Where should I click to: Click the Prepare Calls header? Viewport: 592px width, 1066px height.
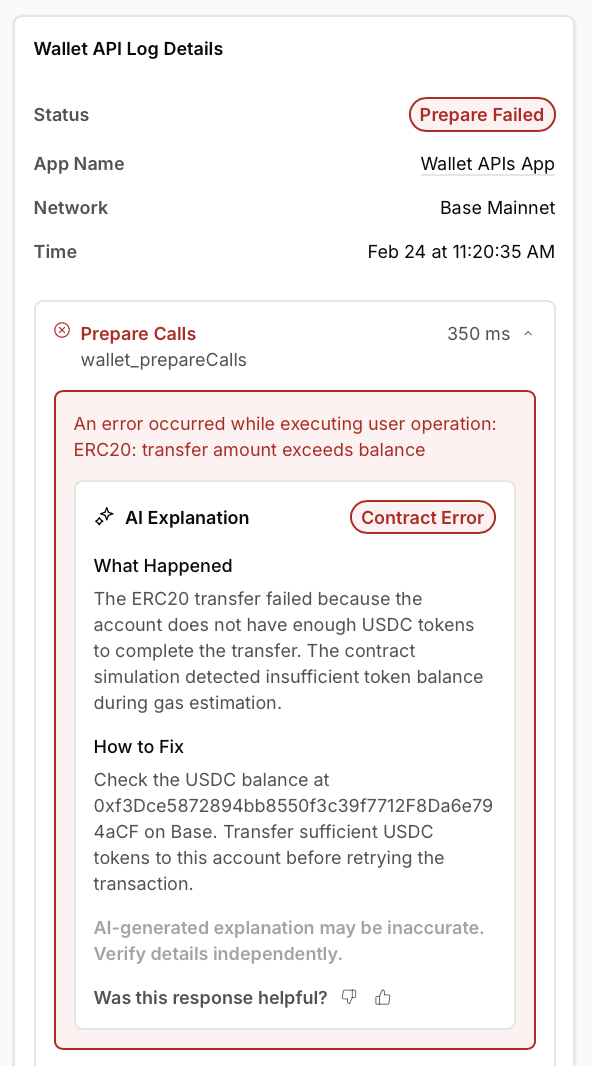point(138,334)
